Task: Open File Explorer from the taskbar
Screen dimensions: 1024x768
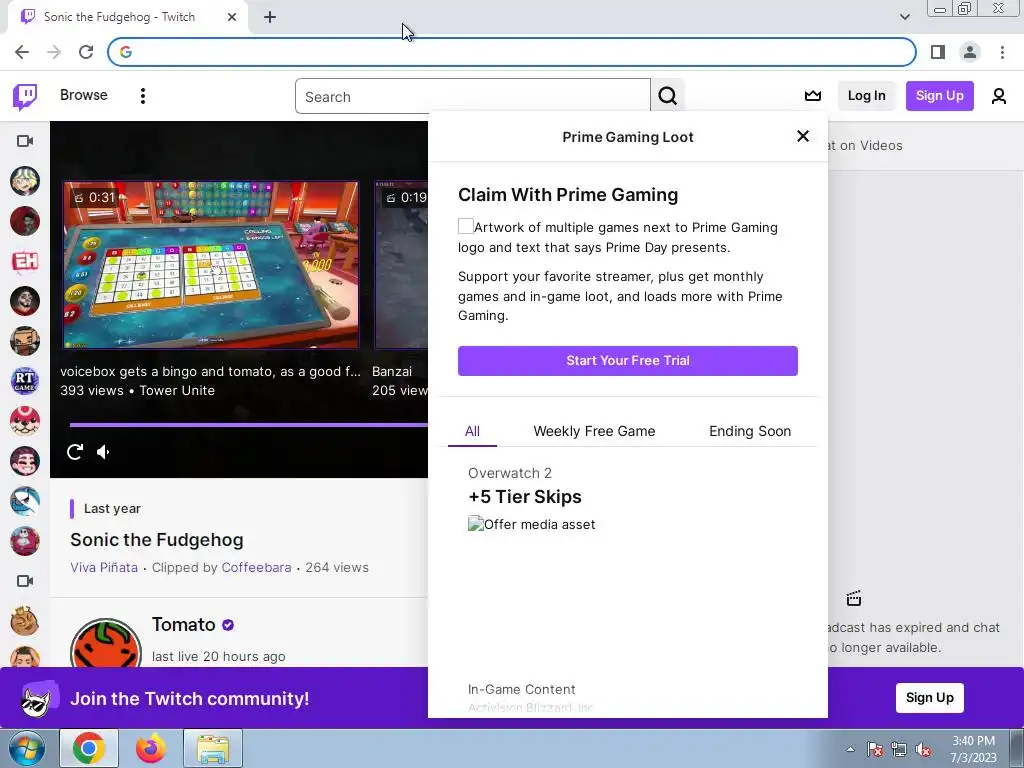Action: pyautogui.click(x=213, y=748)
